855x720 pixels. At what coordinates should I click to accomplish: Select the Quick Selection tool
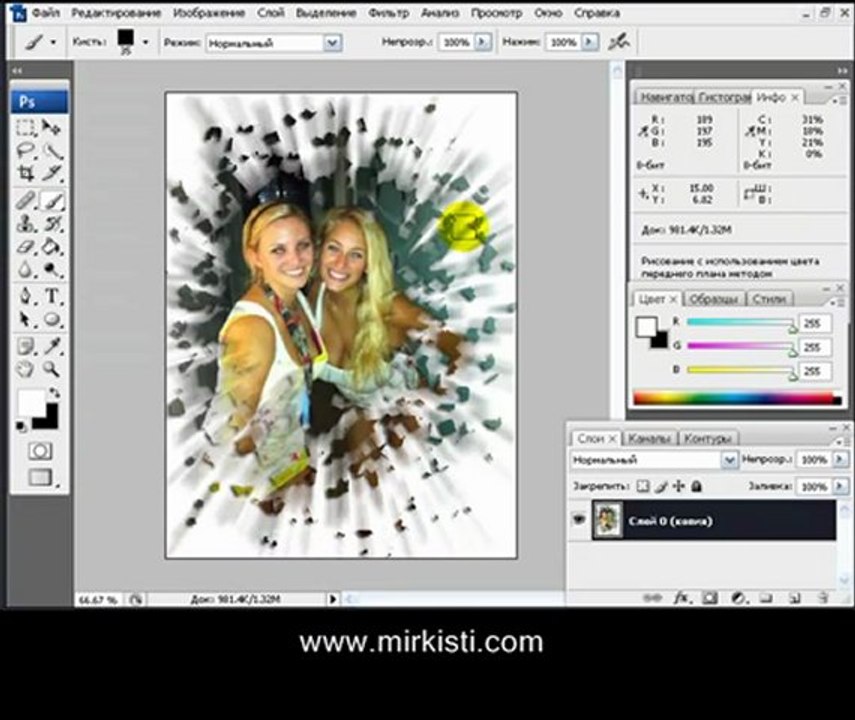(x=52, y=150)
